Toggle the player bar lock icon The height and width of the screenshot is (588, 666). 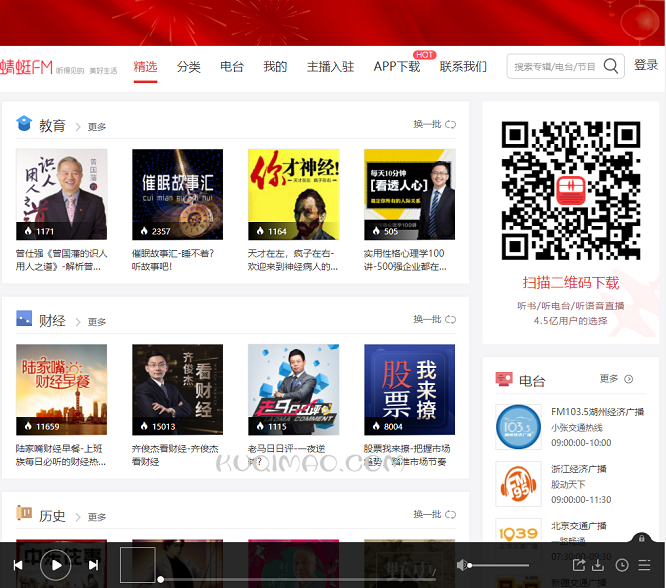tap(641, 538)
